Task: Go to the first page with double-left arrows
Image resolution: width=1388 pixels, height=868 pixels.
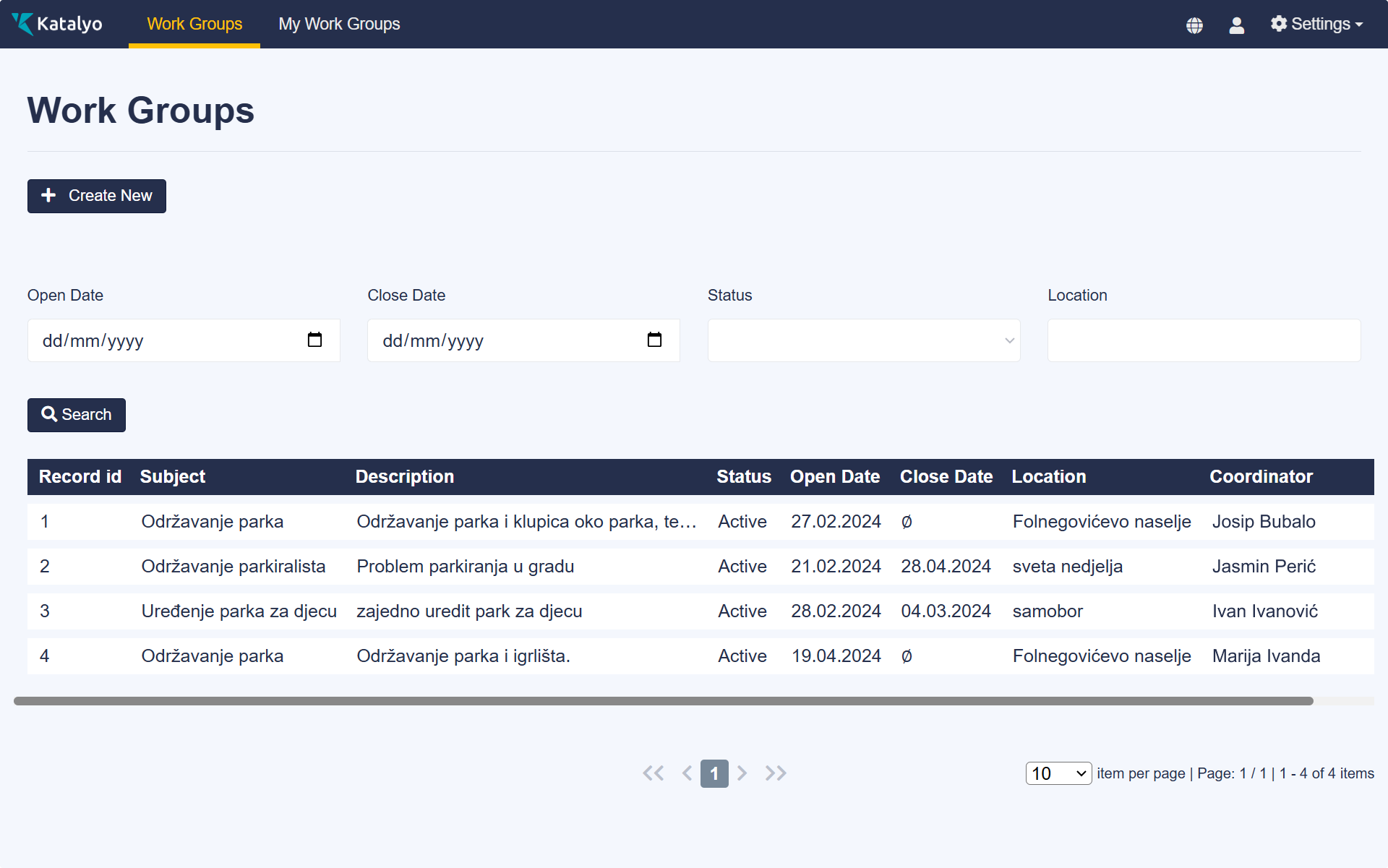Action: pos(653,773)
